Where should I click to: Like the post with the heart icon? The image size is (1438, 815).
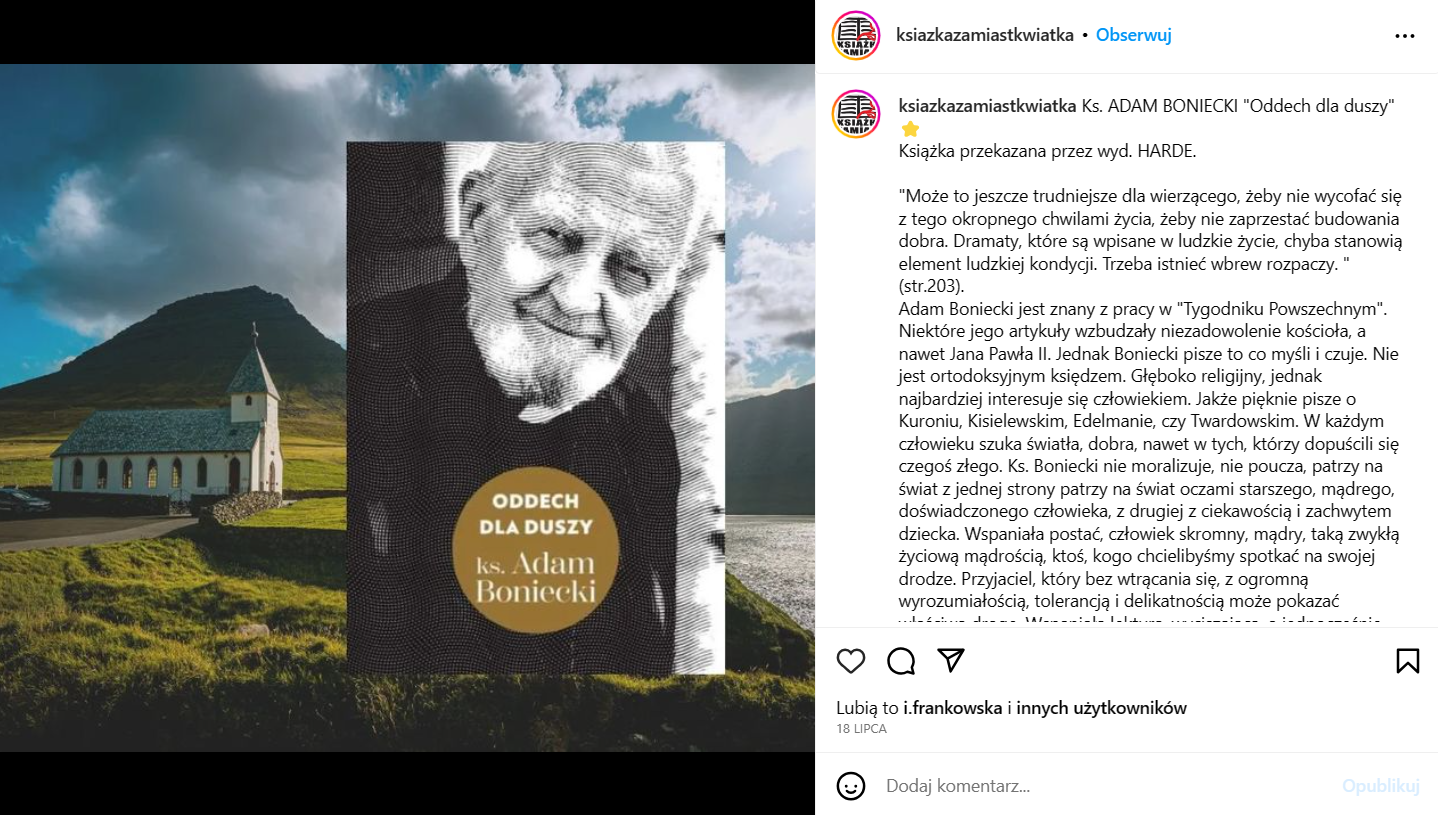click(x=851, y=661)
